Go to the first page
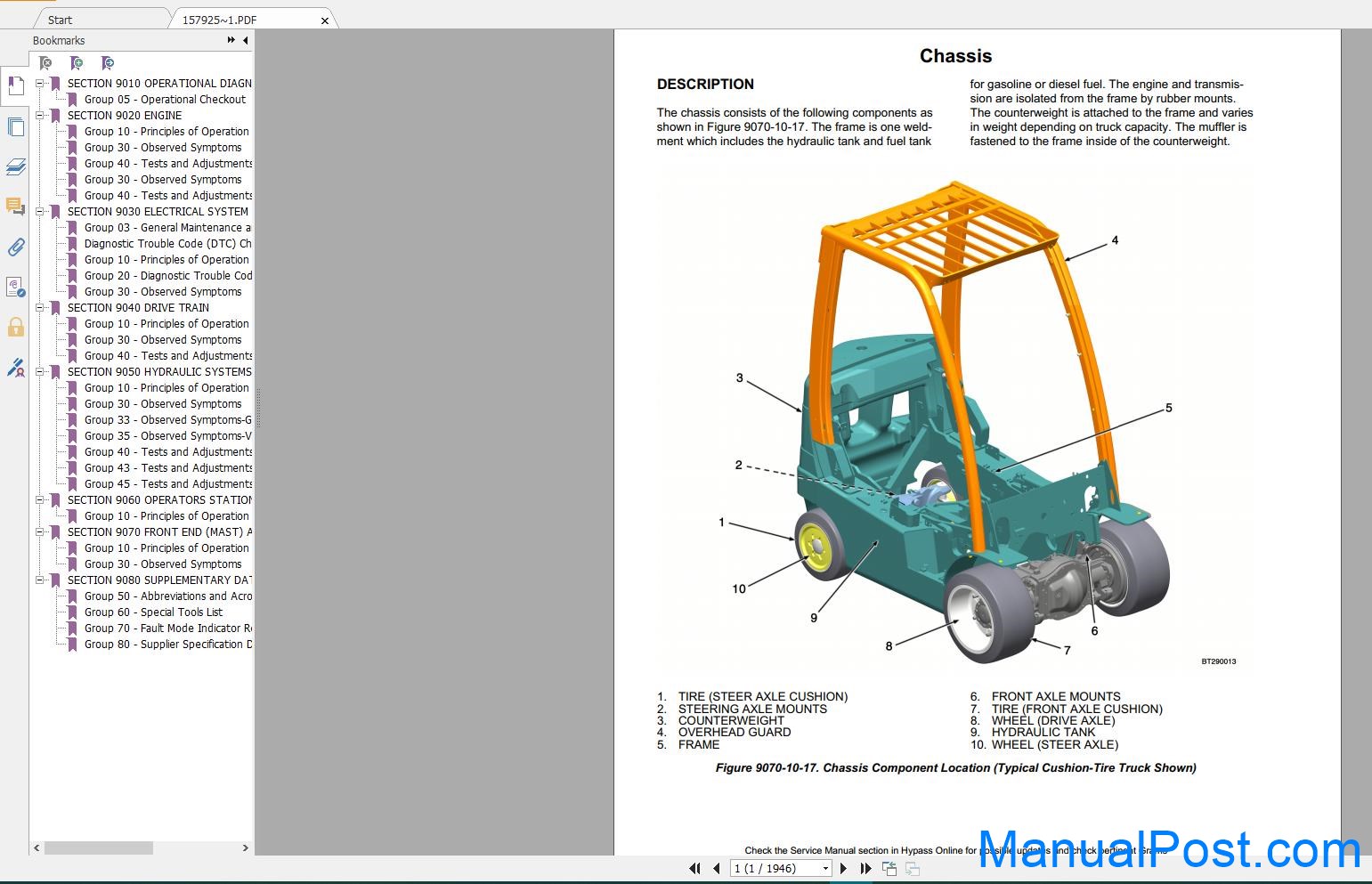This screenshot has width=1372, height=884. (x=694, y=868)
